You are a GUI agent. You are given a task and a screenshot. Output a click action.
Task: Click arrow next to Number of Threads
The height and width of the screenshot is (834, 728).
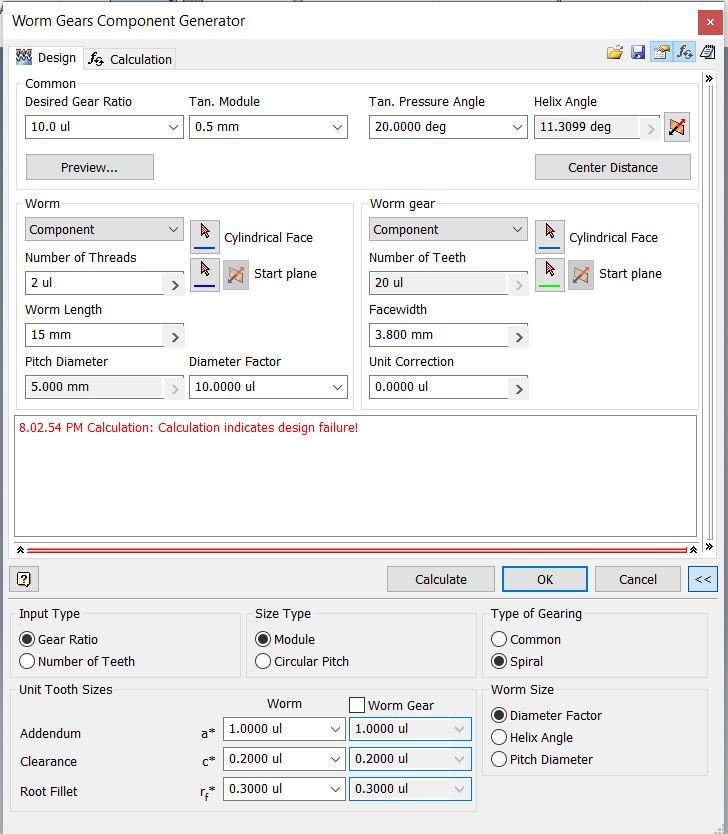[x=174, y=285]
